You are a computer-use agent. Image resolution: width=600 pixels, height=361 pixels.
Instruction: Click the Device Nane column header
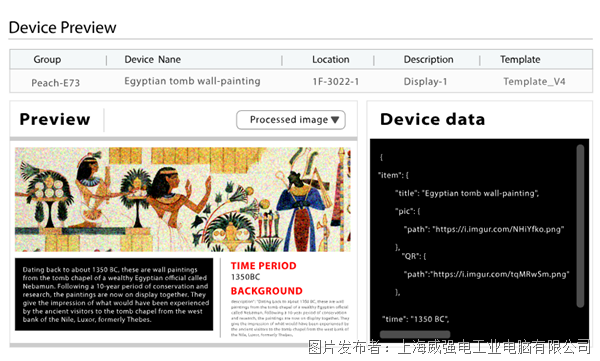tap(153, 59)
